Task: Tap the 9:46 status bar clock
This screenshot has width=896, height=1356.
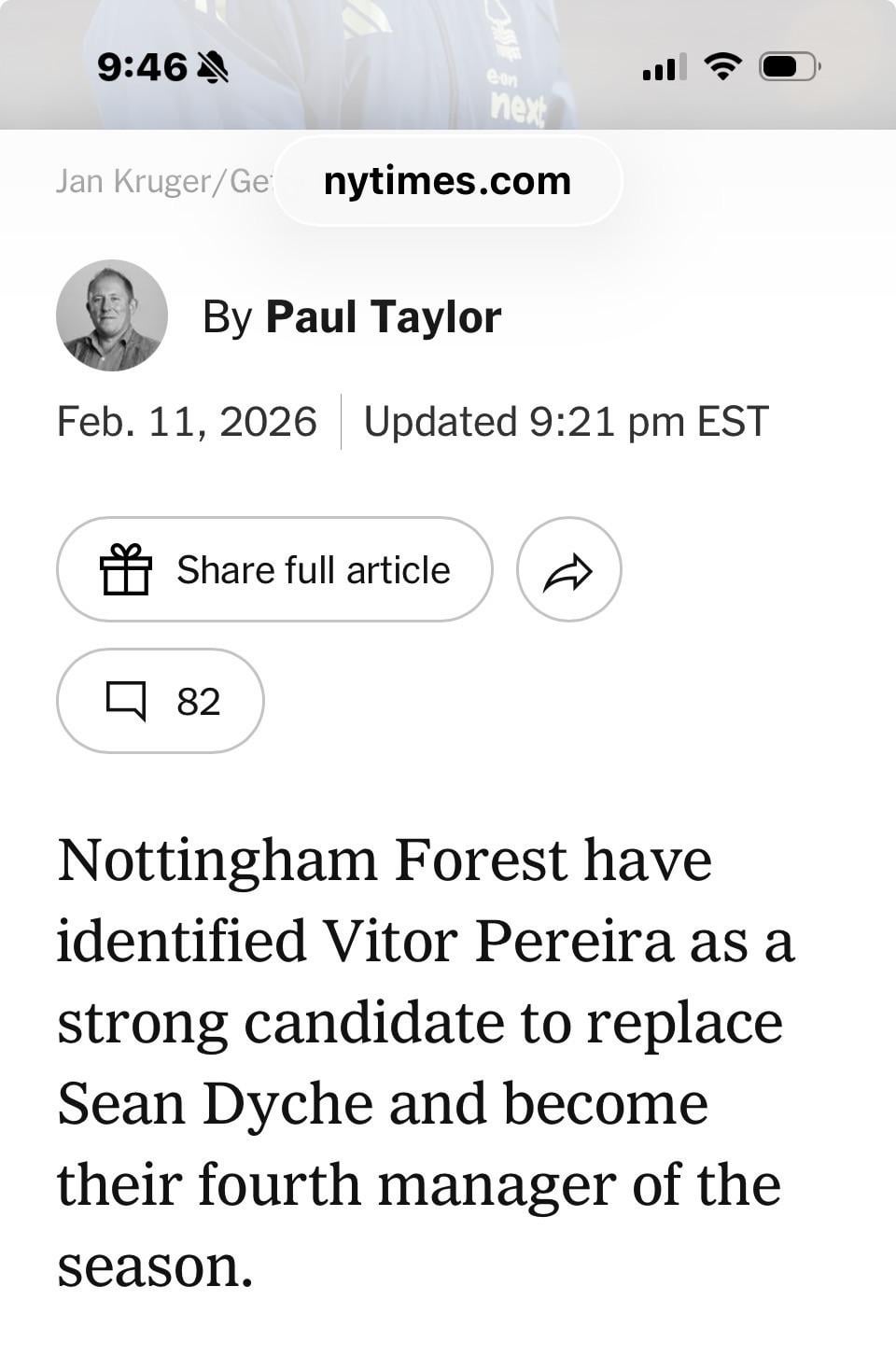Action: pos(142,67)
